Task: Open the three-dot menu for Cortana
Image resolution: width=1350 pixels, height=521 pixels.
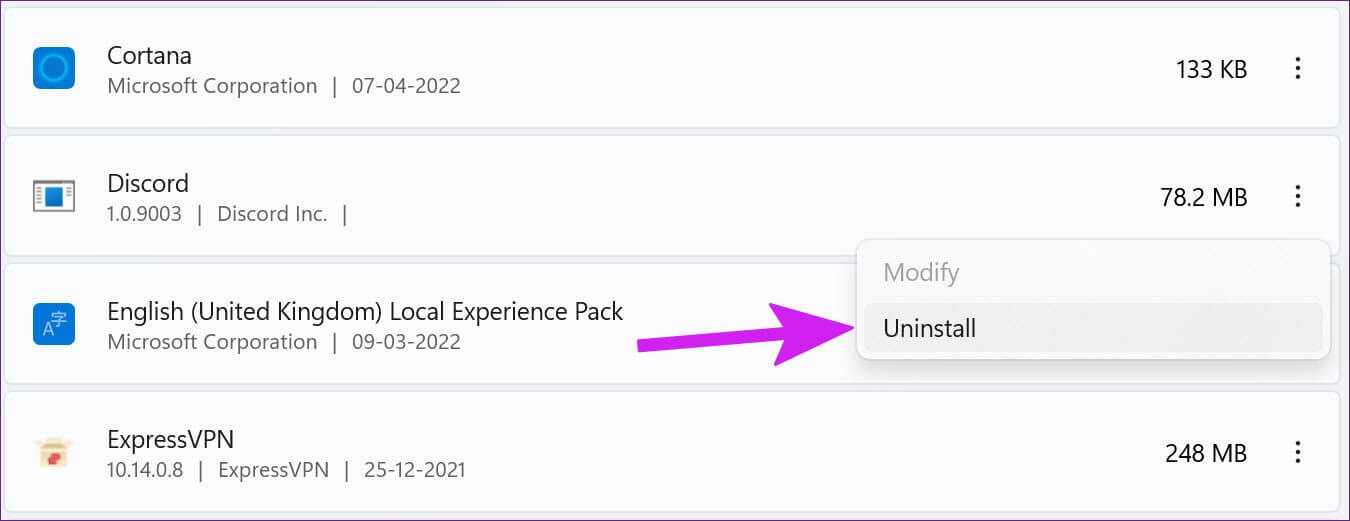Action: [1298, 68]
